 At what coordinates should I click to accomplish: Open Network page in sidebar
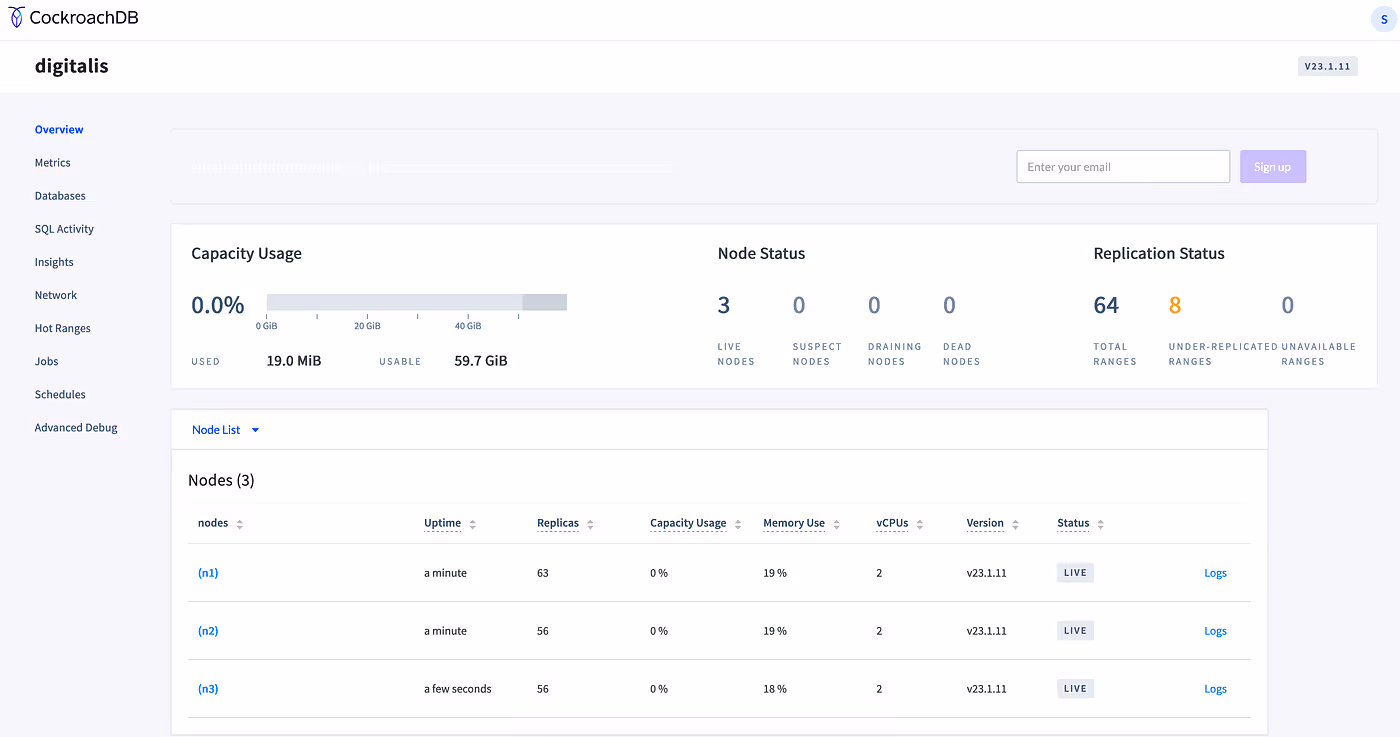tap(56, 295)
